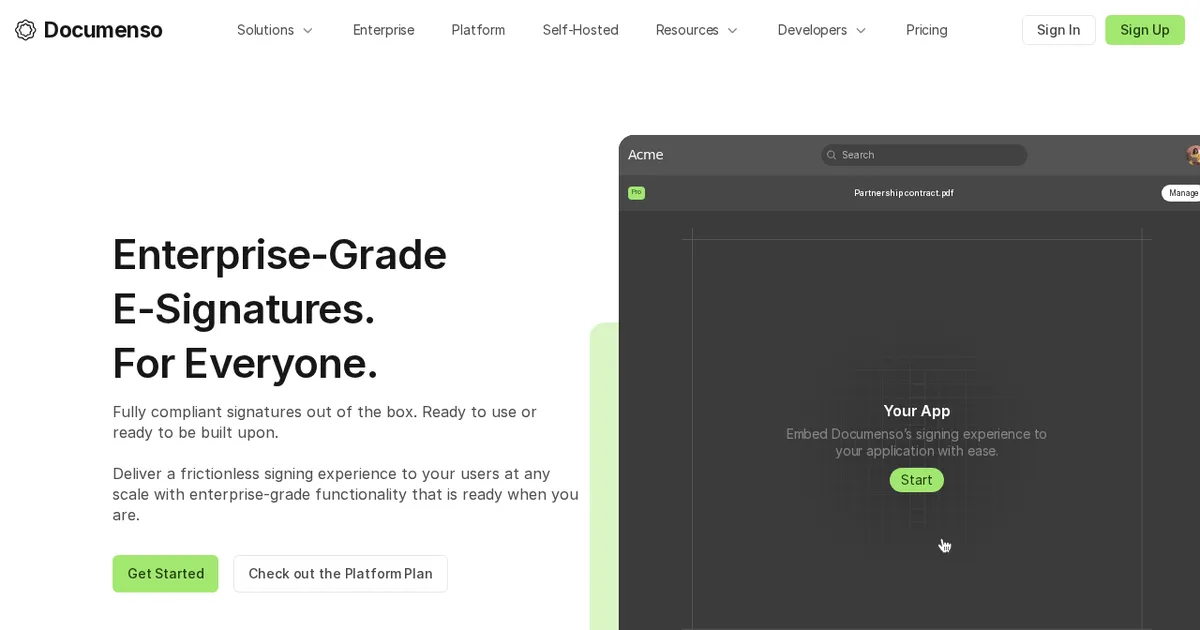Viewport: 1200px width, 630px height.
Task: Expand the Solutions menu
Action: 275,30
